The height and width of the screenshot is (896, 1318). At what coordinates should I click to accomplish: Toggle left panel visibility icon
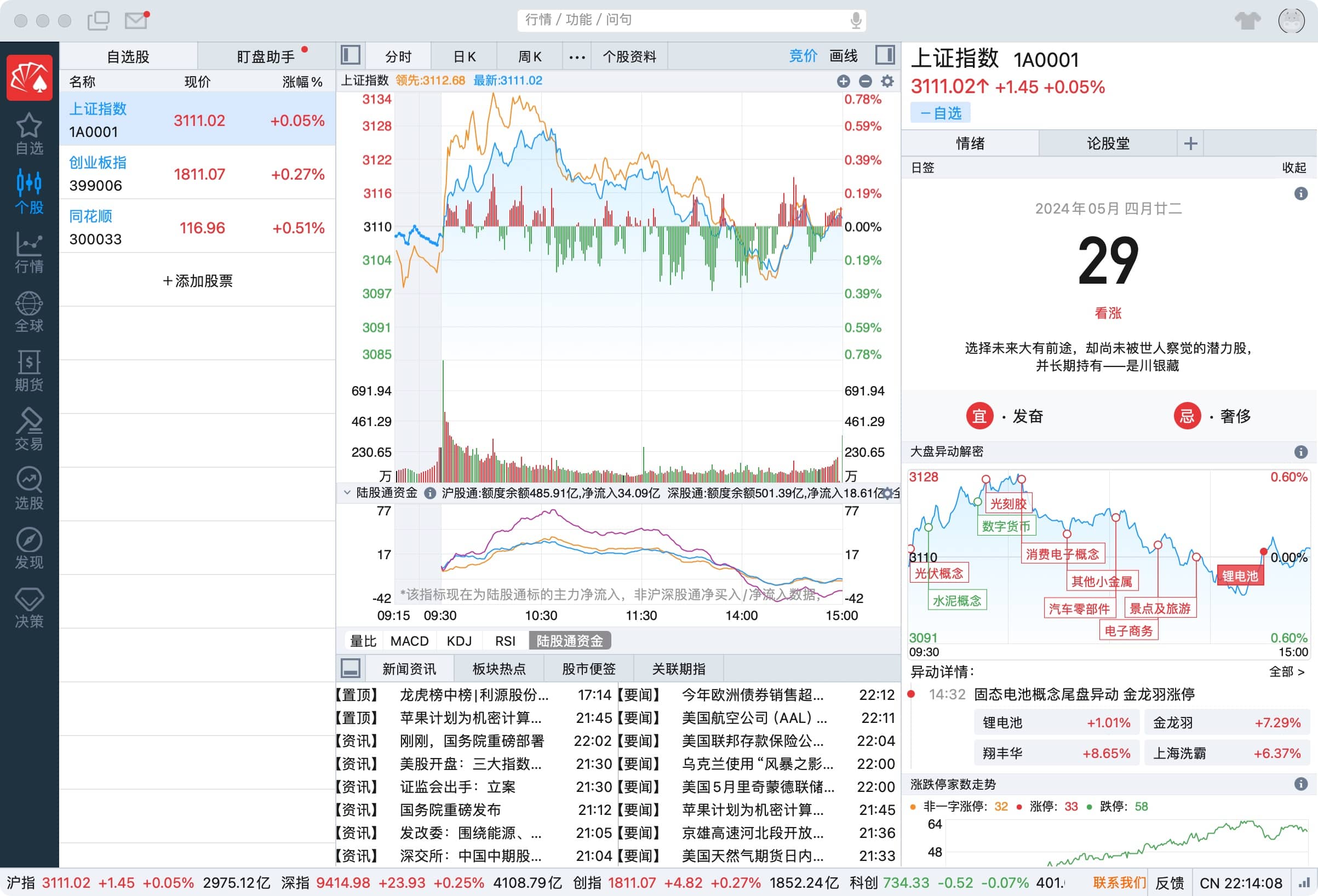point(351,55)
